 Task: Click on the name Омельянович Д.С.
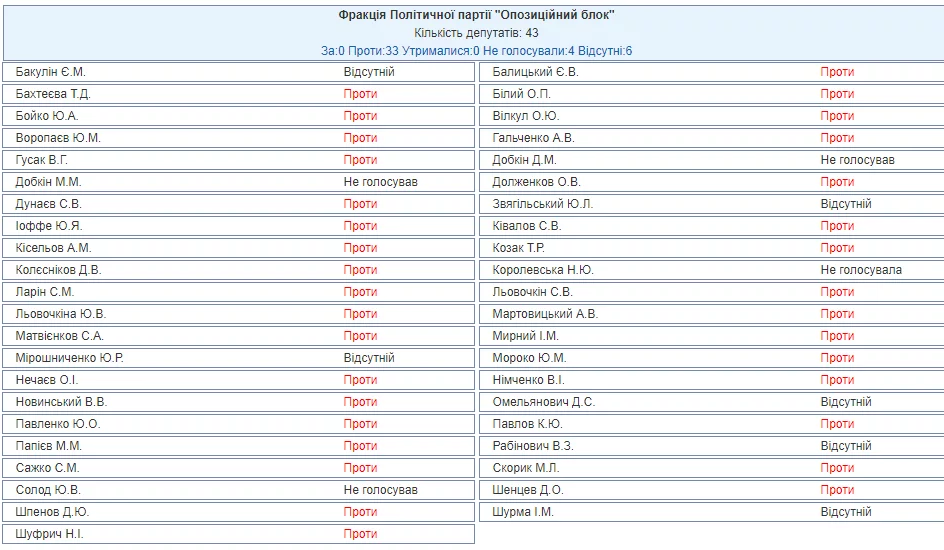point(543,402)
